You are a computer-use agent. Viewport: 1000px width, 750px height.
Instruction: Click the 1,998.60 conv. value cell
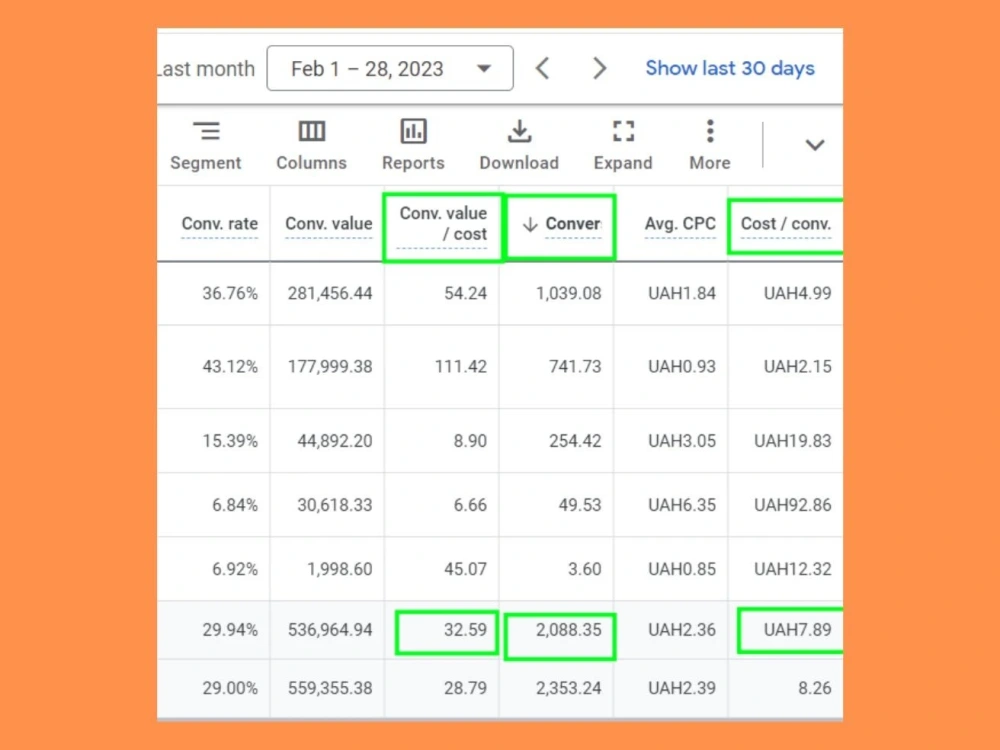point(340,569)
